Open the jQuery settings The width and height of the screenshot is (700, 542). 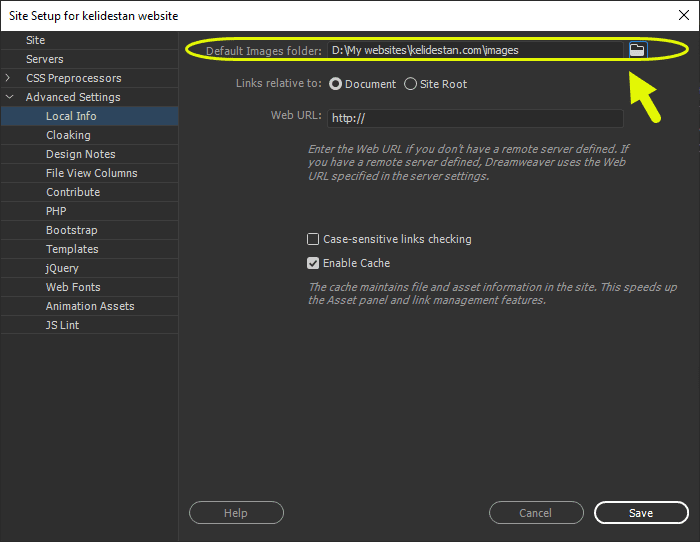tap(90, 268)
